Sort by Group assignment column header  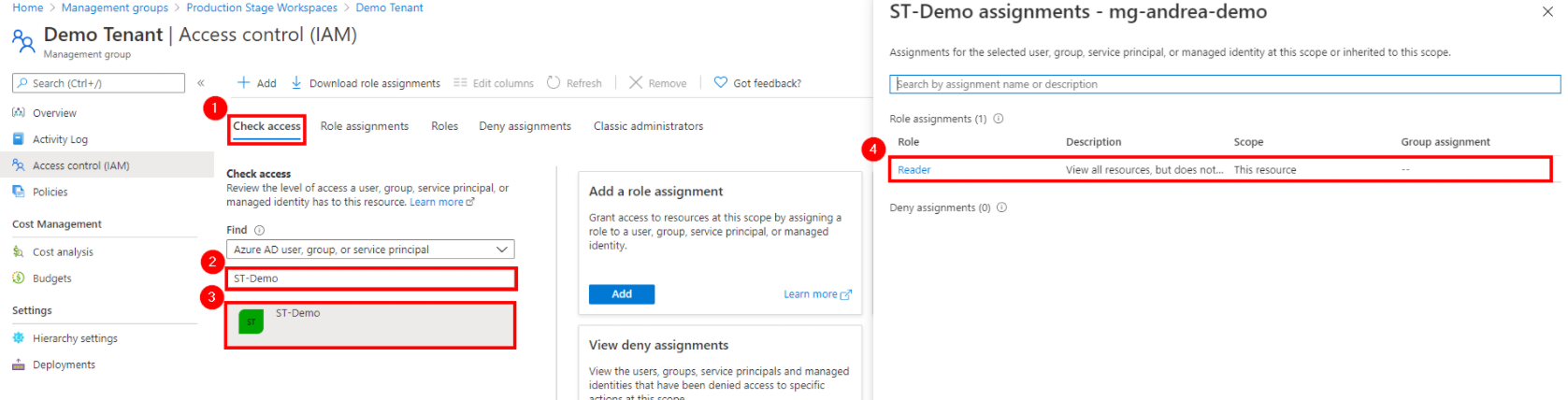point(1446,142)
